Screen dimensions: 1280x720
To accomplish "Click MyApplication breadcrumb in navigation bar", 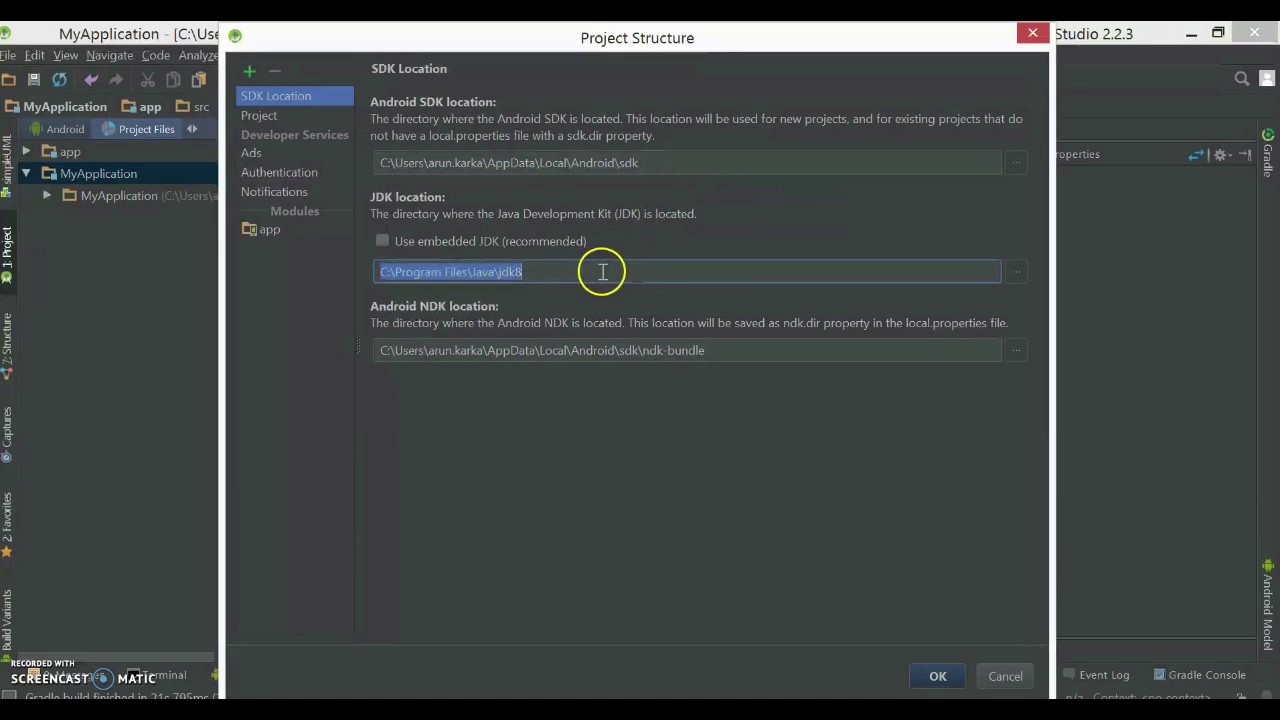I will tap(56, 107).
